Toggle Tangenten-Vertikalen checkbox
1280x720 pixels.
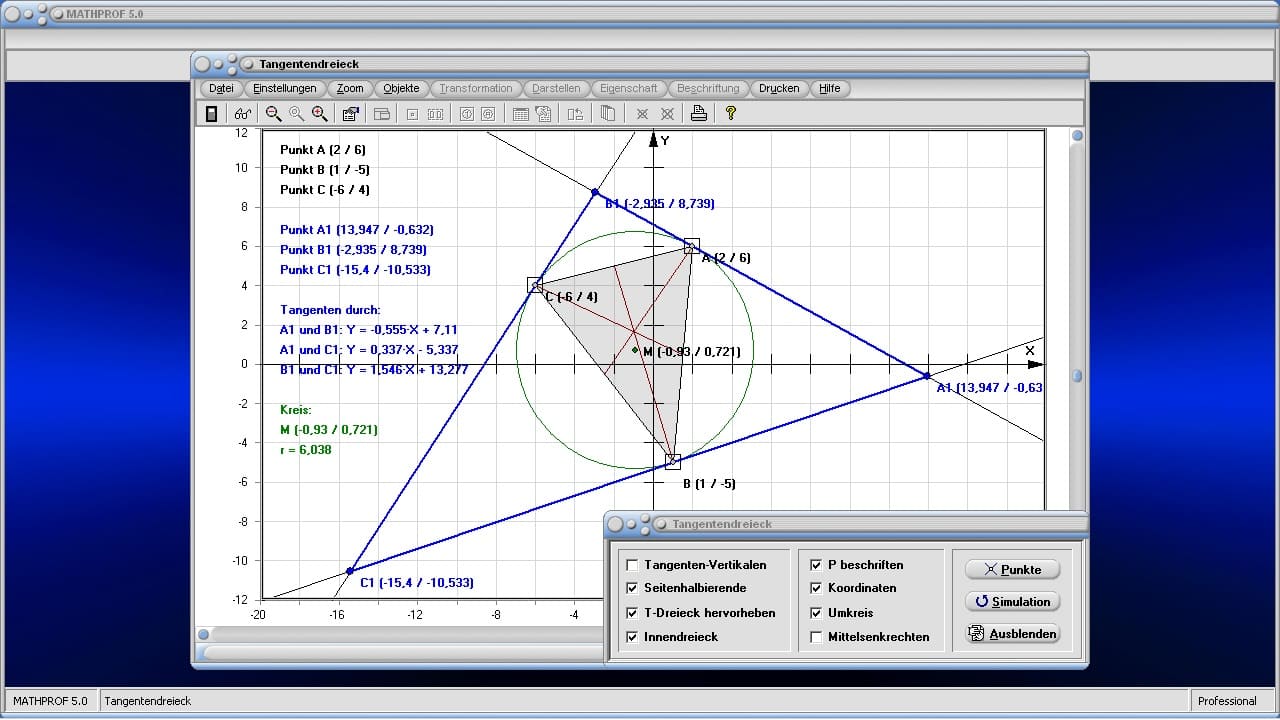tap(631, 565)
